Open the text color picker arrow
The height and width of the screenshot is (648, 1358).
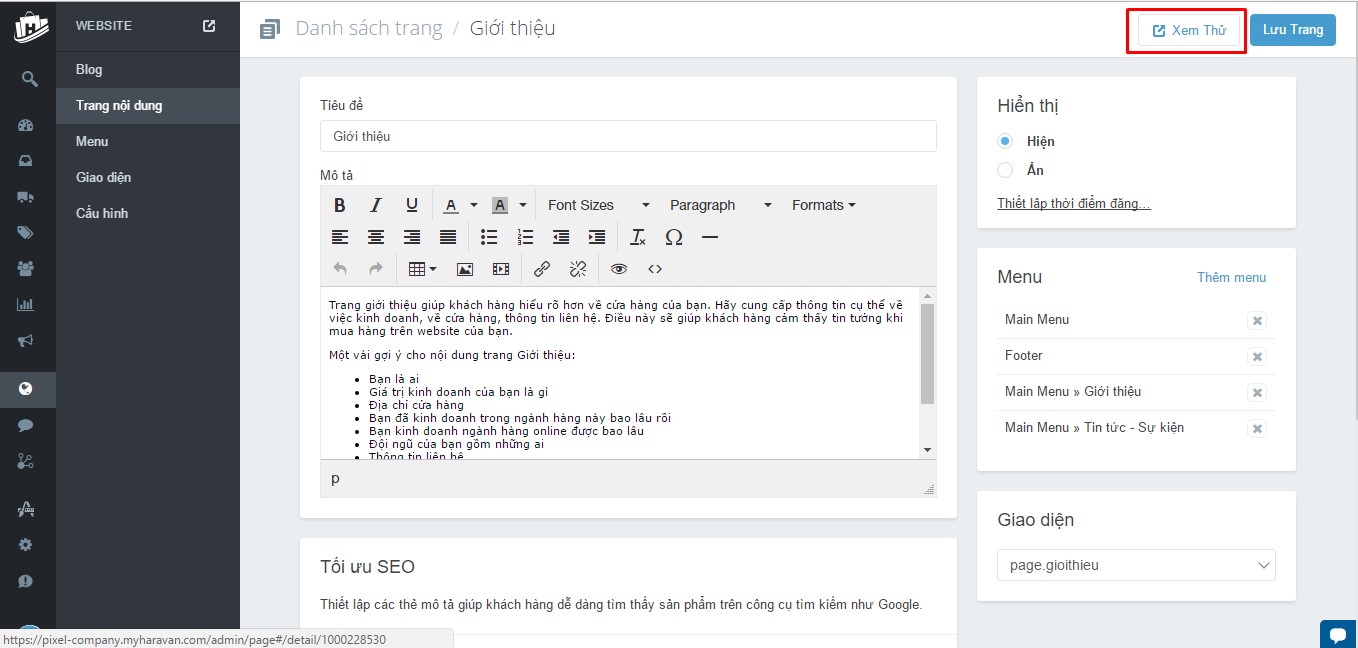(474, 205)
